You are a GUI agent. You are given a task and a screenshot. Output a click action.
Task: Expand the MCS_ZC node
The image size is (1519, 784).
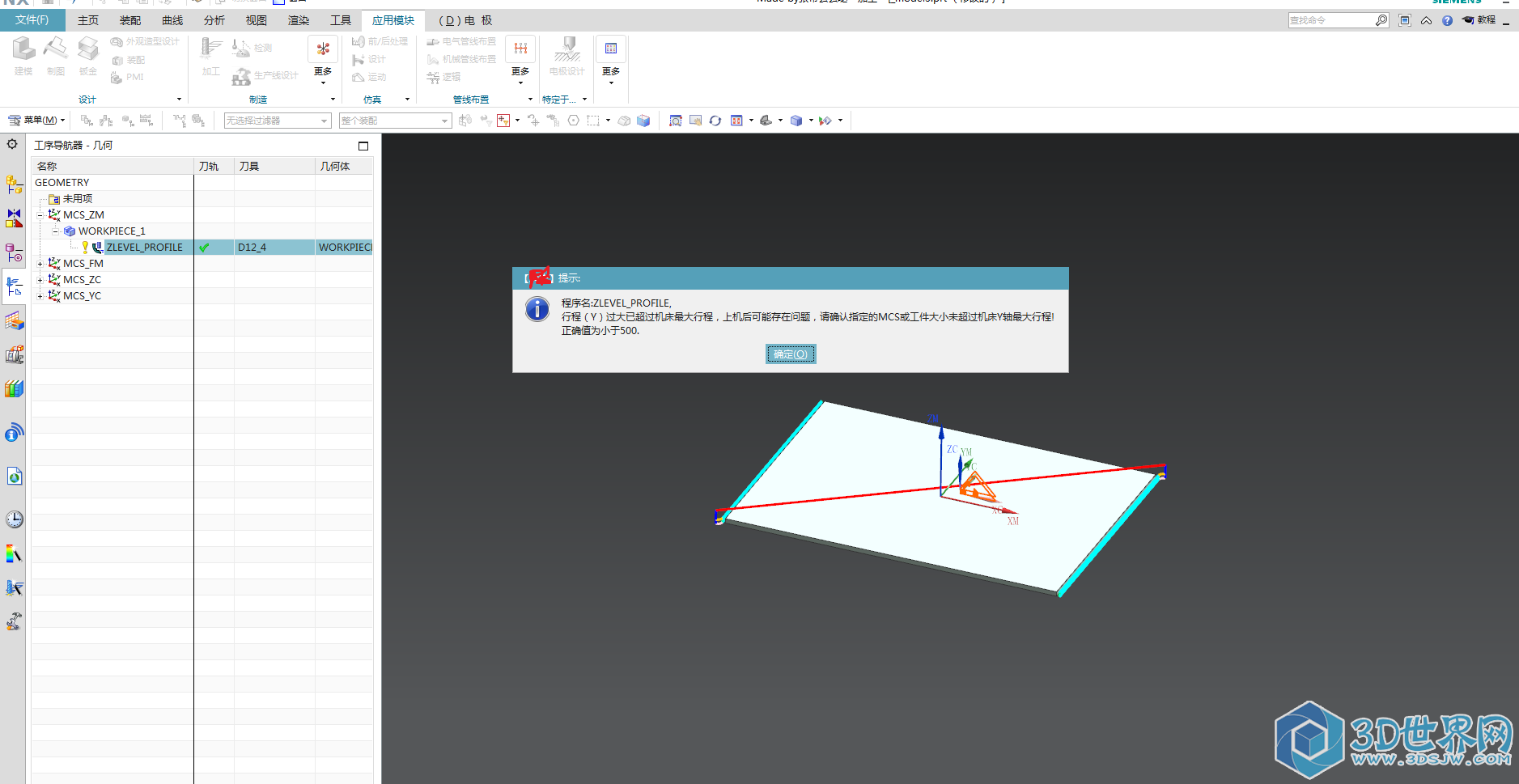coord(40,280)
